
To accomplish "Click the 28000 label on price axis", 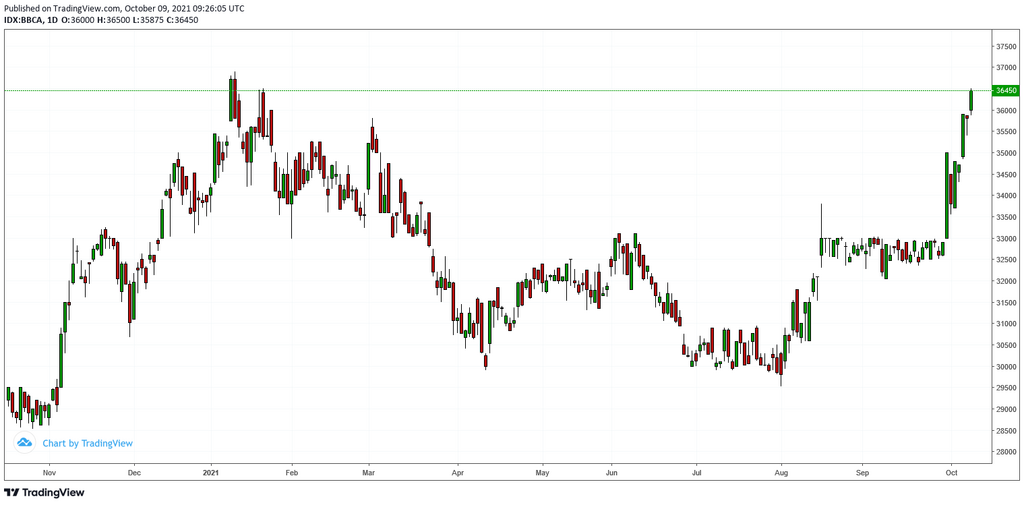I will coord(1005,452).
